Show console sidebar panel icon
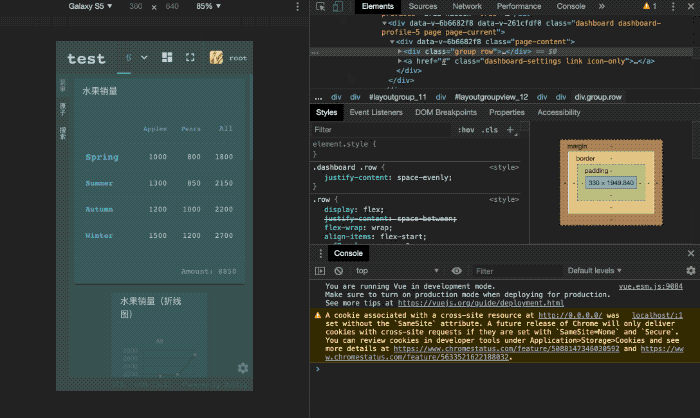 pyautogui.click(x=321, y=271)
